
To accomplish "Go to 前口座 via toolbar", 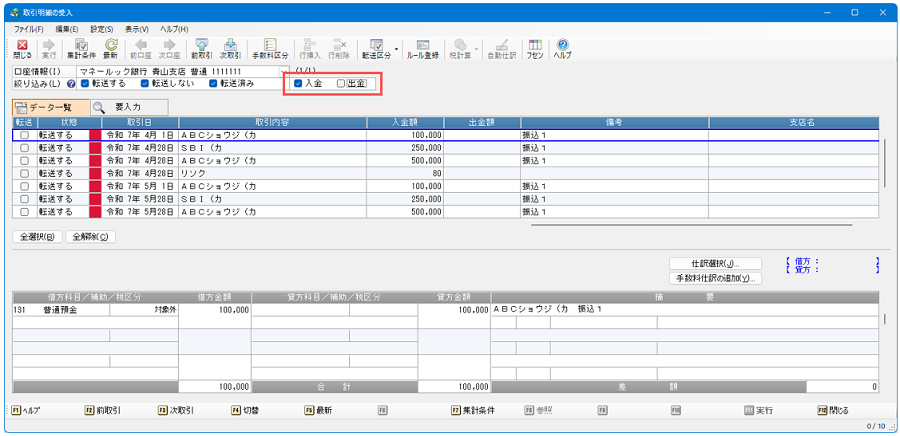I will tap(140, 49).
